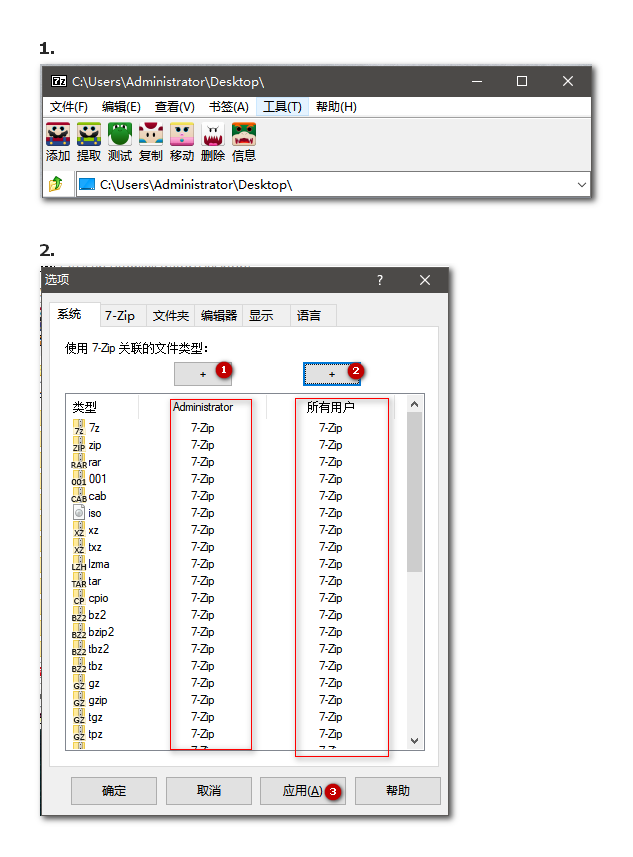Image resolution: width=633 pixels, height=857 pixels.
Task: Click Administrator 7-Zip cell for zip row
Action: 203,445
